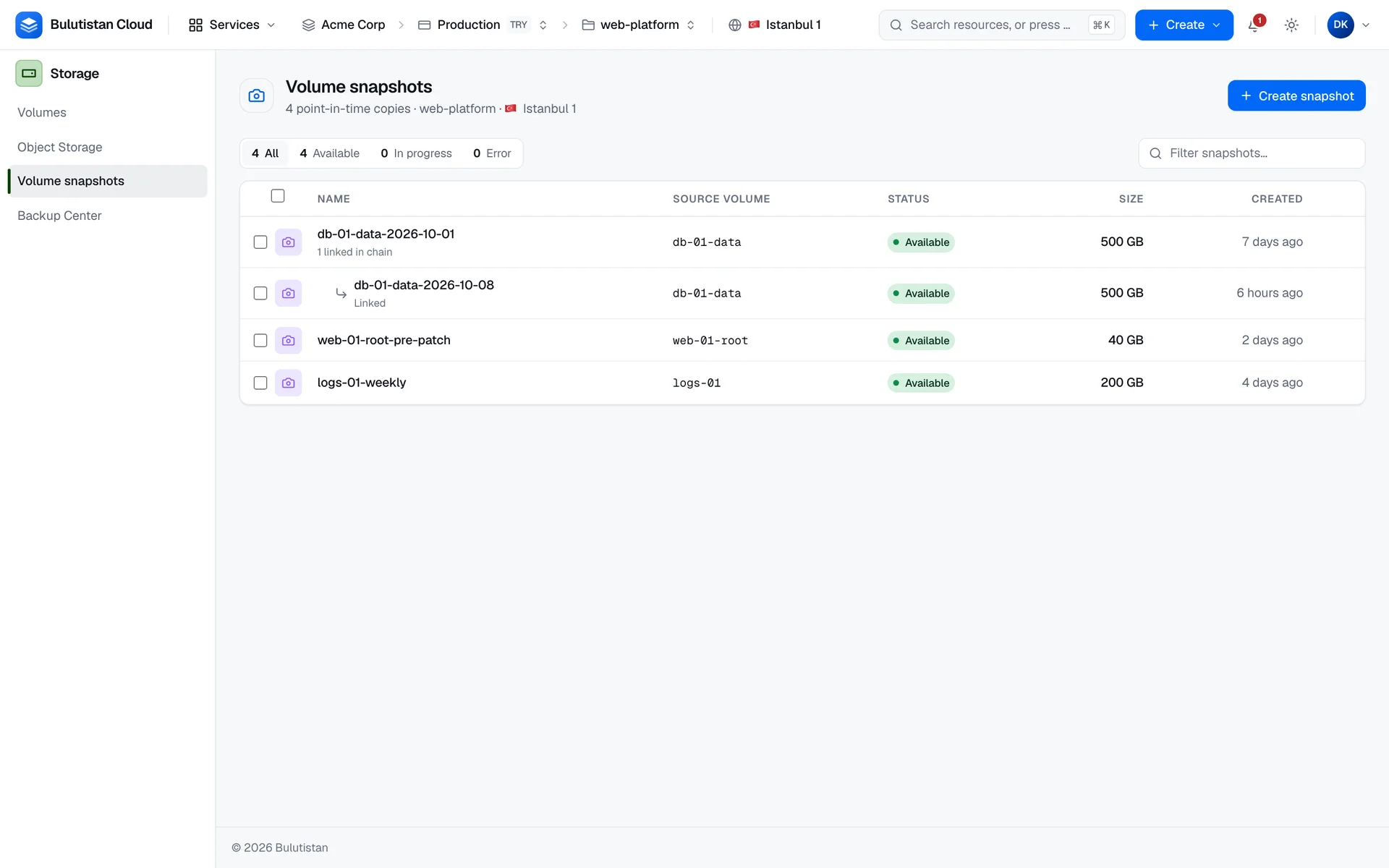Open Backup Center in the sidebar

tap(107, 216)
